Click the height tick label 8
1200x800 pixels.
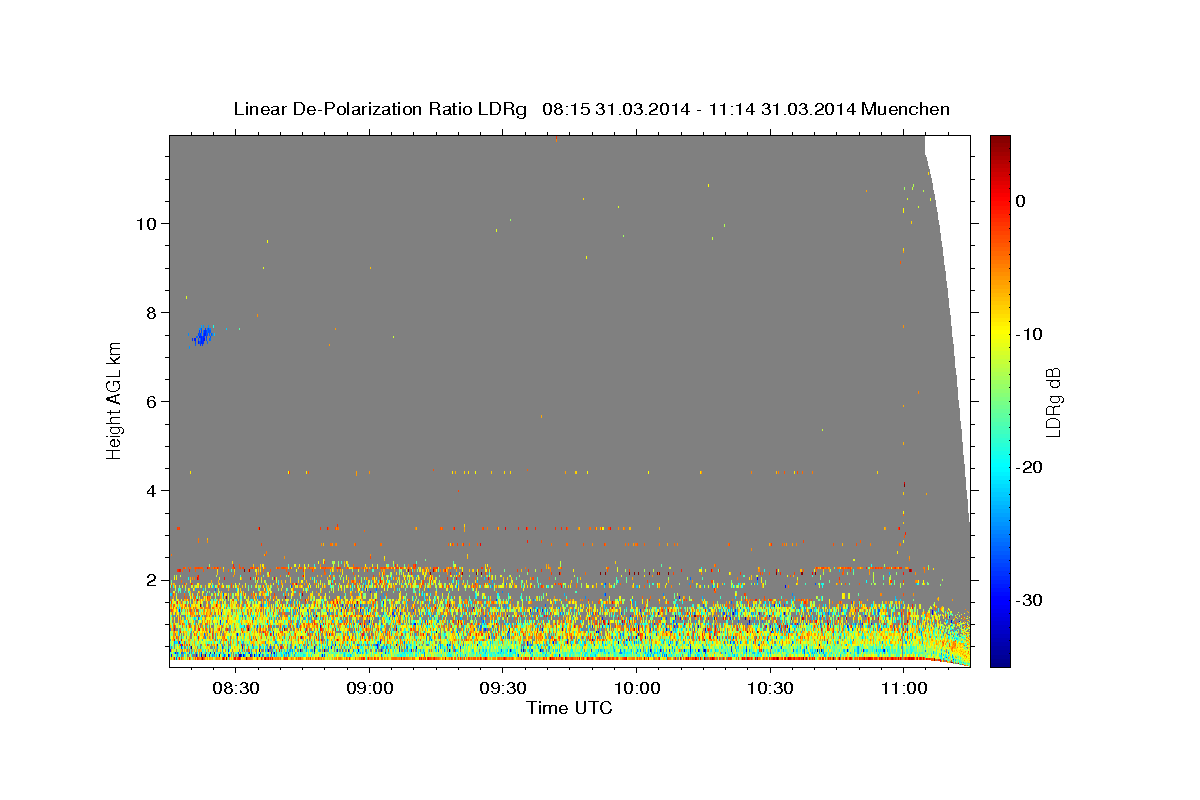point(152,312)
